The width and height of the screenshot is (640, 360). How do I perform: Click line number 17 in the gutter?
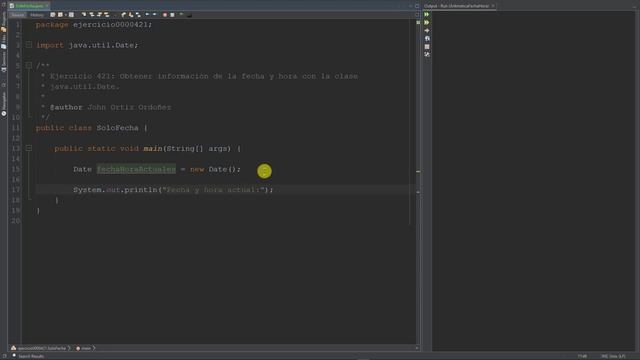[16, 190]
